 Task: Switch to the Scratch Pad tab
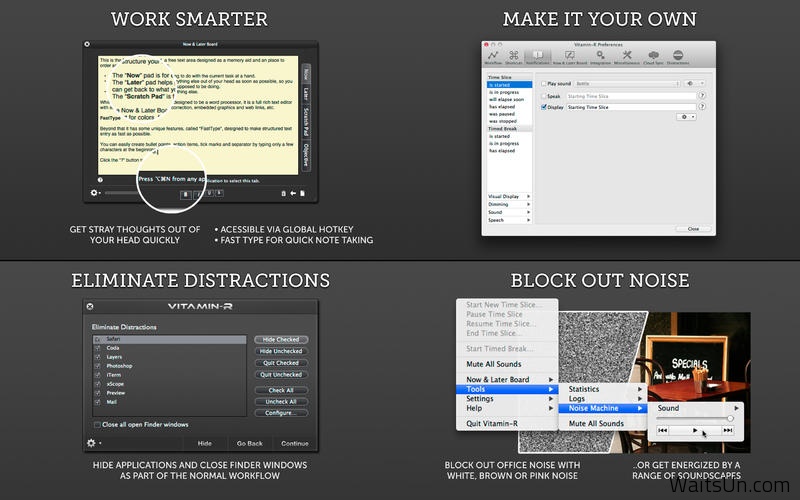(306, 120)
